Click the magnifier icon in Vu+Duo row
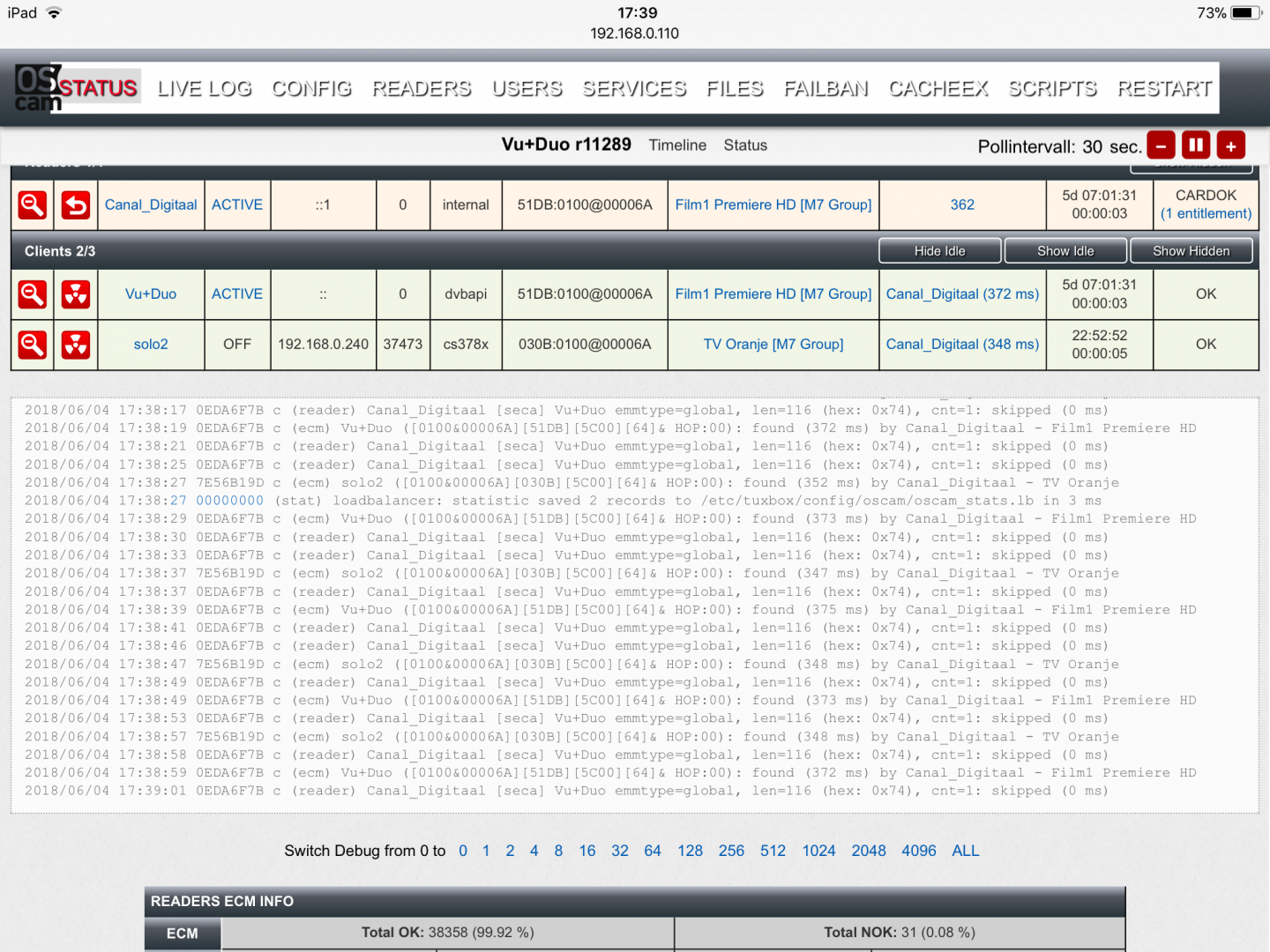 pos(33,294)
